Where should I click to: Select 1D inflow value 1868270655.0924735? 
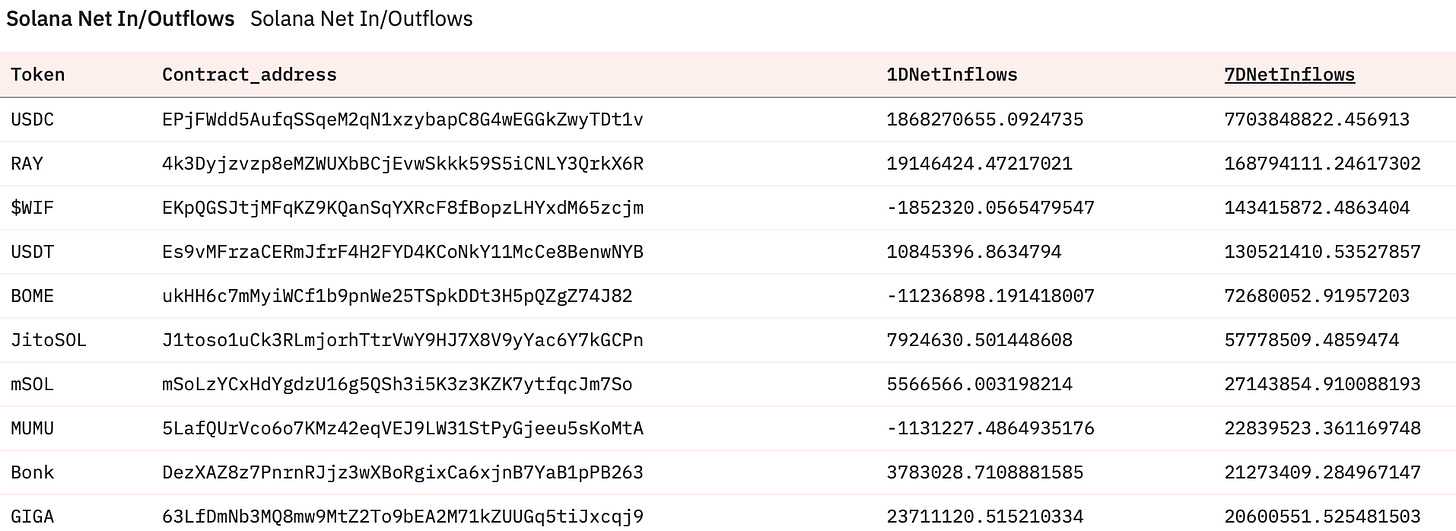[984, 119]
